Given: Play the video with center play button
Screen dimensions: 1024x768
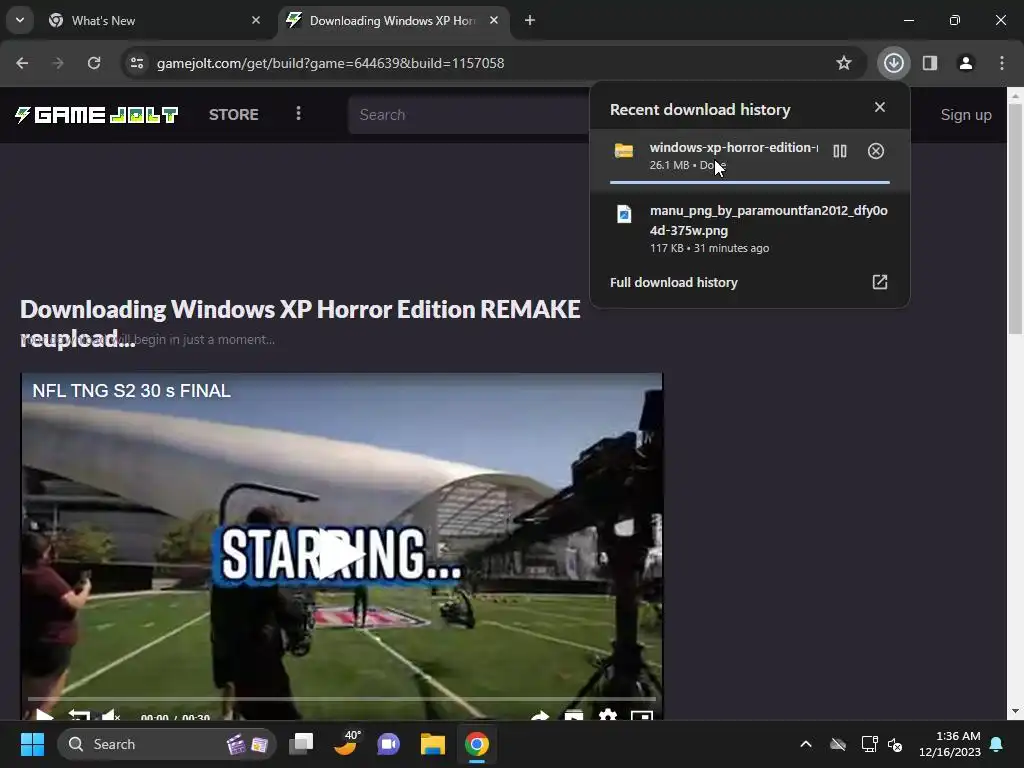Looking at the screenshot, I should point(342,555).
